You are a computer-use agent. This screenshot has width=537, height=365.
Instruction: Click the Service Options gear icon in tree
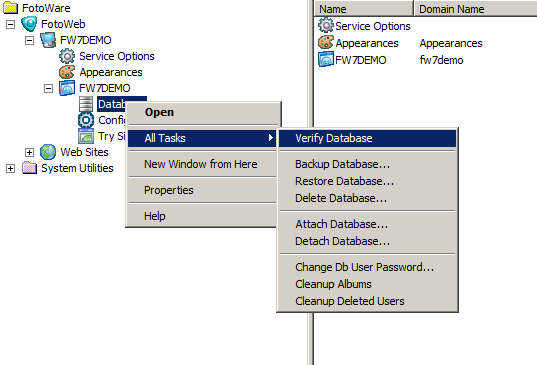pyautogui.click(x=67, y=56)
